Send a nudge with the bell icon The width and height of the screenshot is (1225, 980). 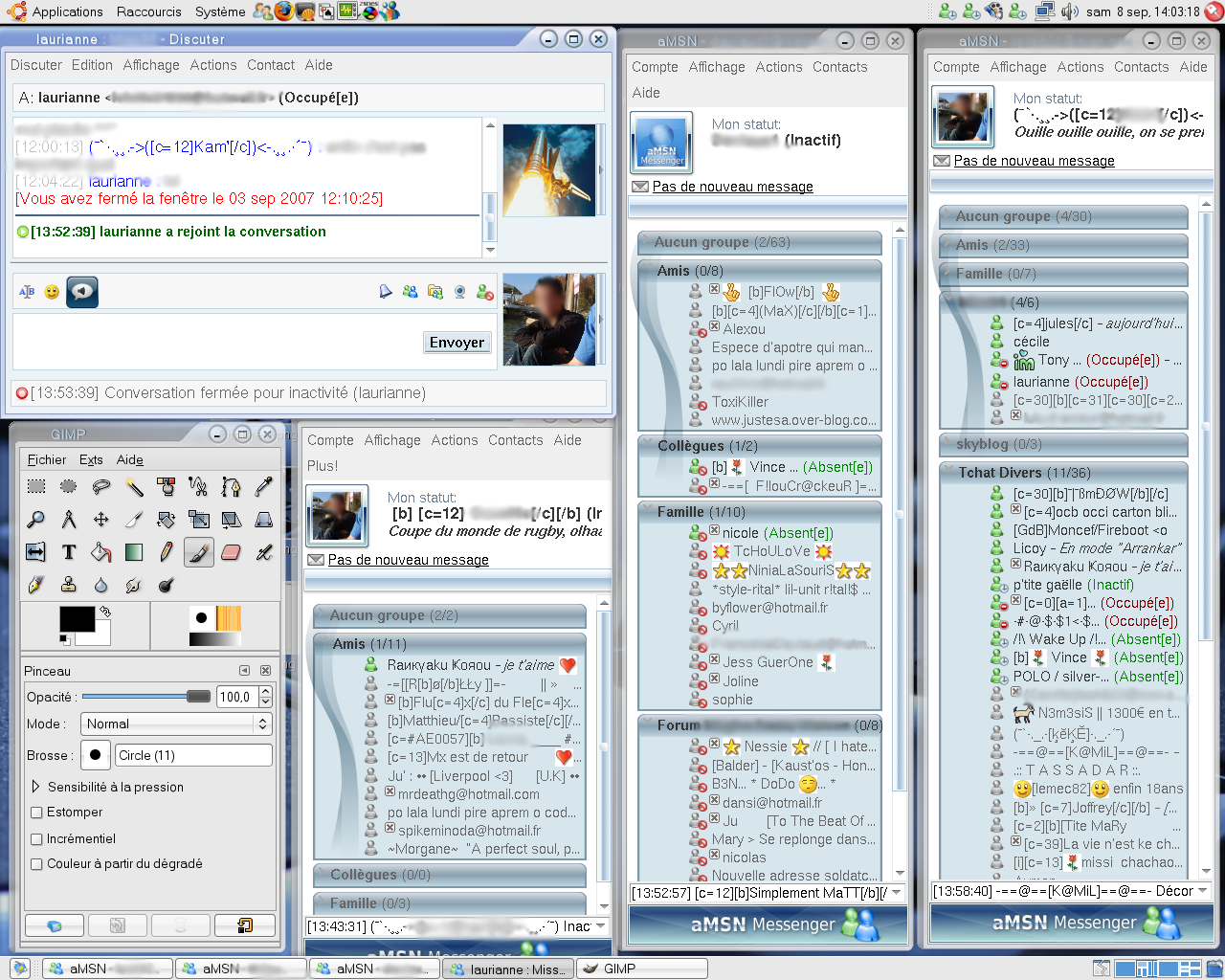[x=385, y=292]
